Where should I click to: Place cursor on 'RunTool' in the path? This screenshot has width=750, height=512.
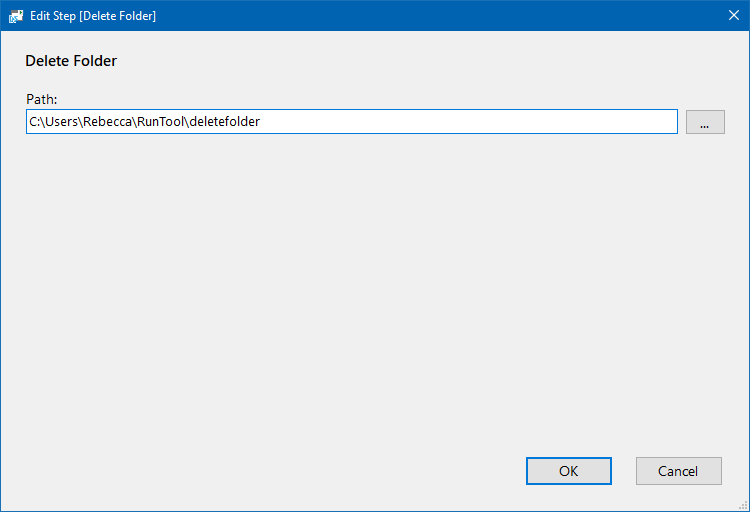[x=160, y=122]
